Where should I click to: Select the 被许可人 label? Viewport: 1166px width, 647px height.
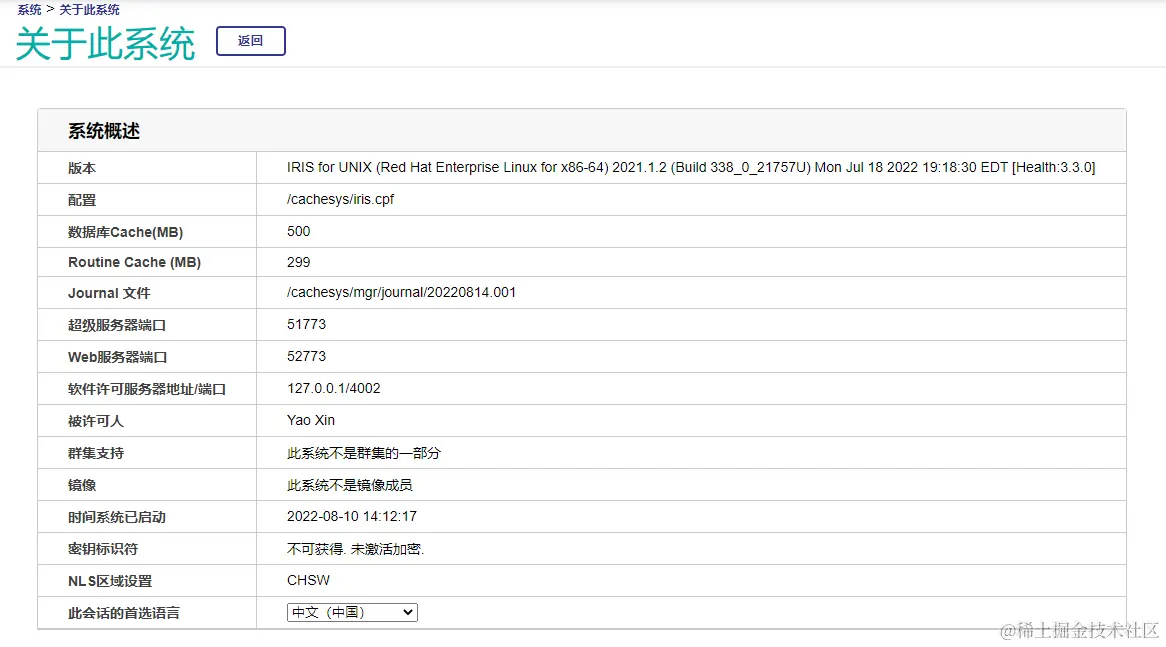(96, 421)
